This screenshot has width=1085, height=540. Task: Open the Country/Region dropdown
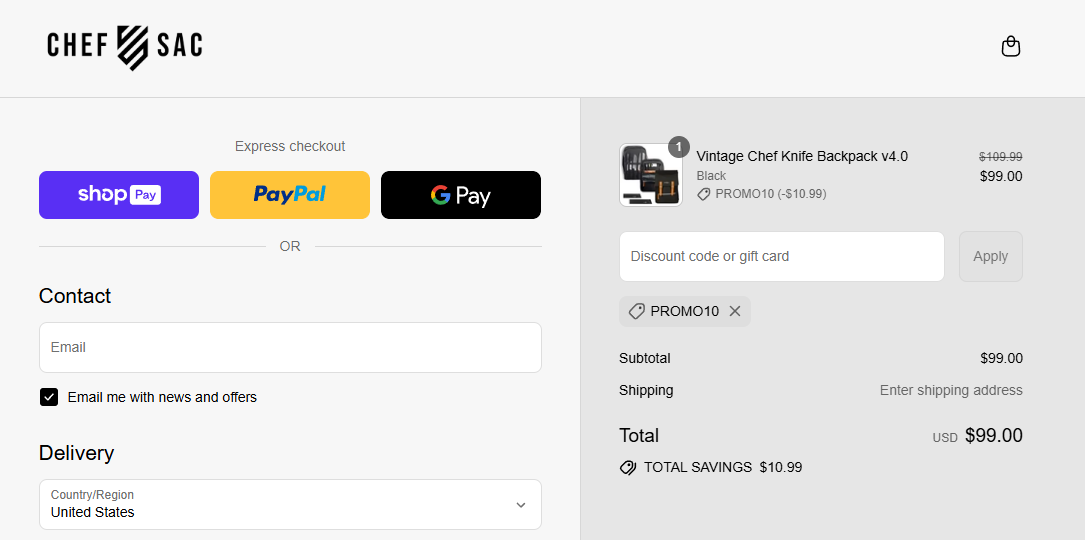point(290,505)
